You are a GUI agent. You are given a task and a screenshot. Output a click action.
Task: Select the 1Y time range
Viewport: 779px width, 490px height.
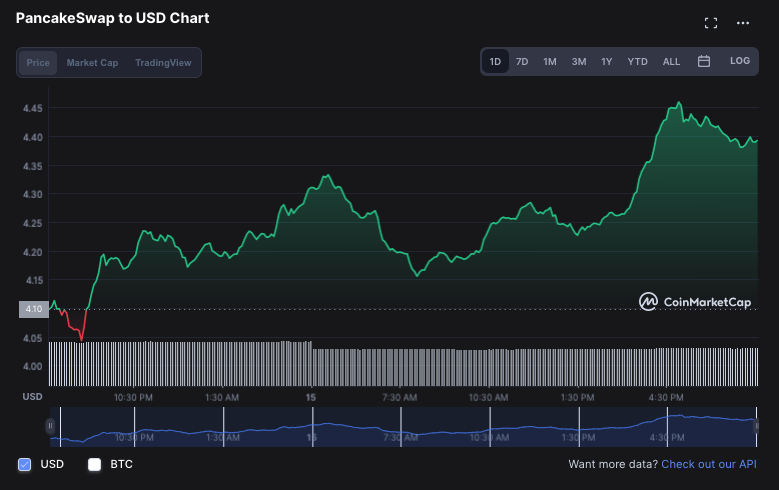point(607,62)
